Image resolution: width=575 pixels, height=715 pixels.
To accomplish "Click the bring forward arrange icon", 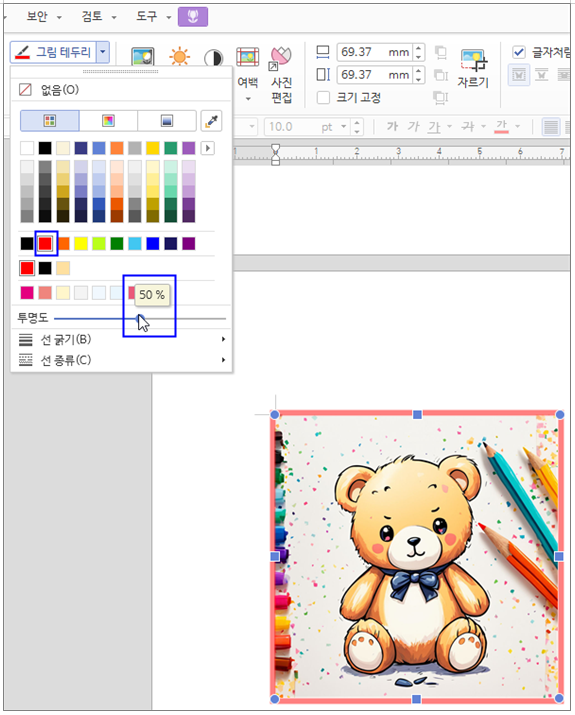I will tap(440, 52).
